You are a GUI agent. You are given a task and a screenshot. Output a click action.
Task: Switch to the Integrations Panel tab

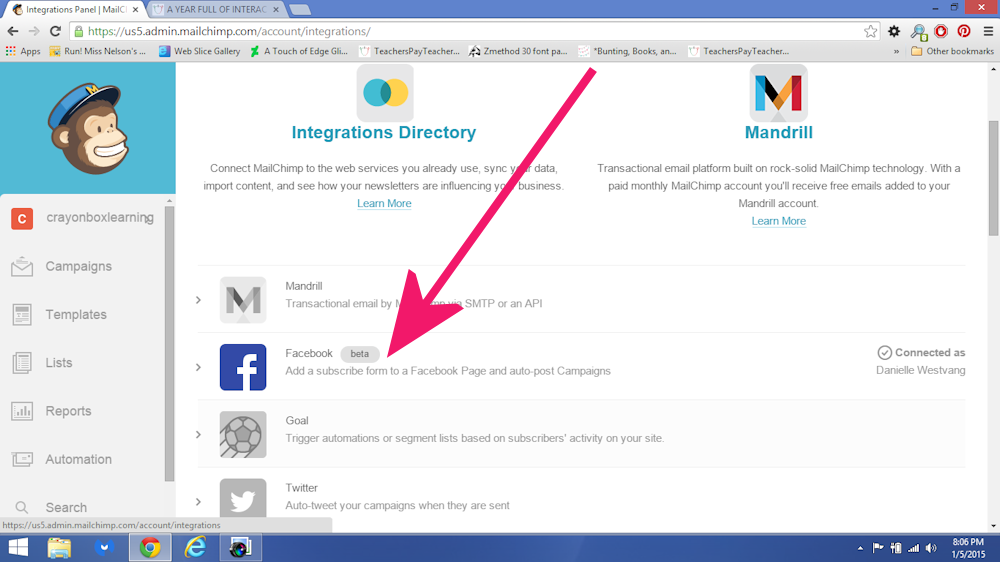(x=73, y=10)
